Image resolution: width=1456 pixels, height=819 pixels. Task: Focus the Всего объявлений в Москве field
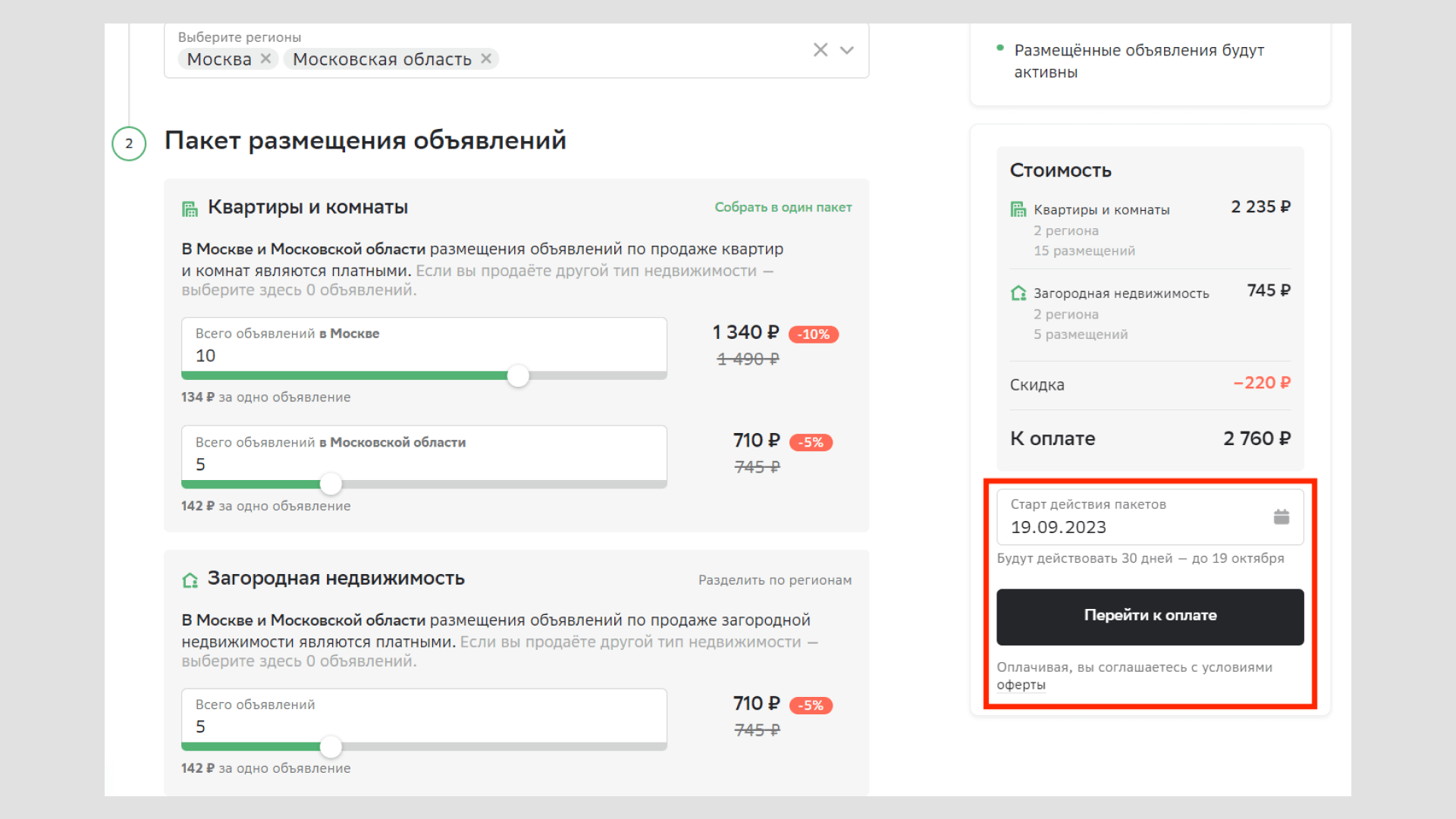click(424, 345)
